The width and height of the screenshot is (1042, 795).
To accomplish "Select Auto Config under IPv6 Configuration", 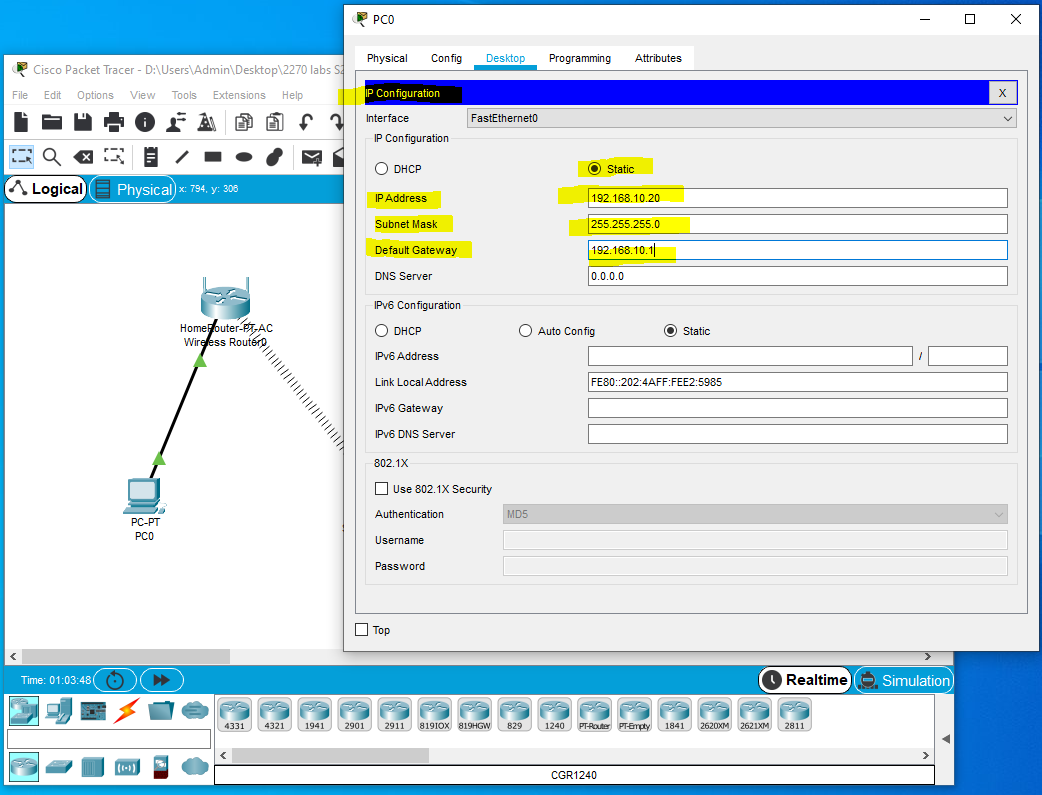I will click(525, 330).
